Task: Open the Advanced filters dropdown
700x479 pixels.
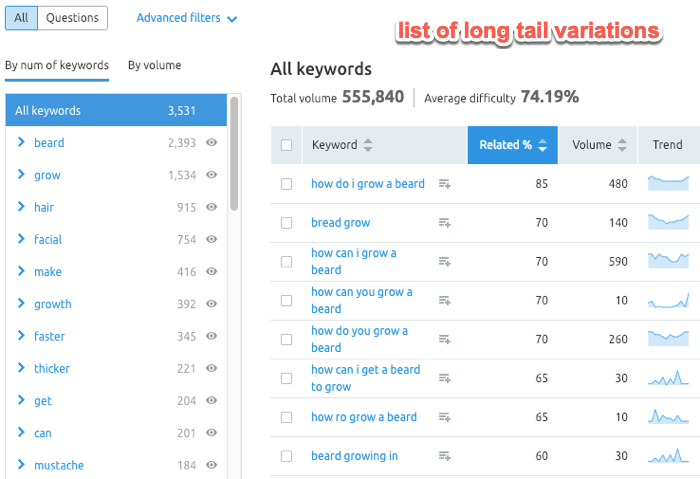Action: click(187, 18)
